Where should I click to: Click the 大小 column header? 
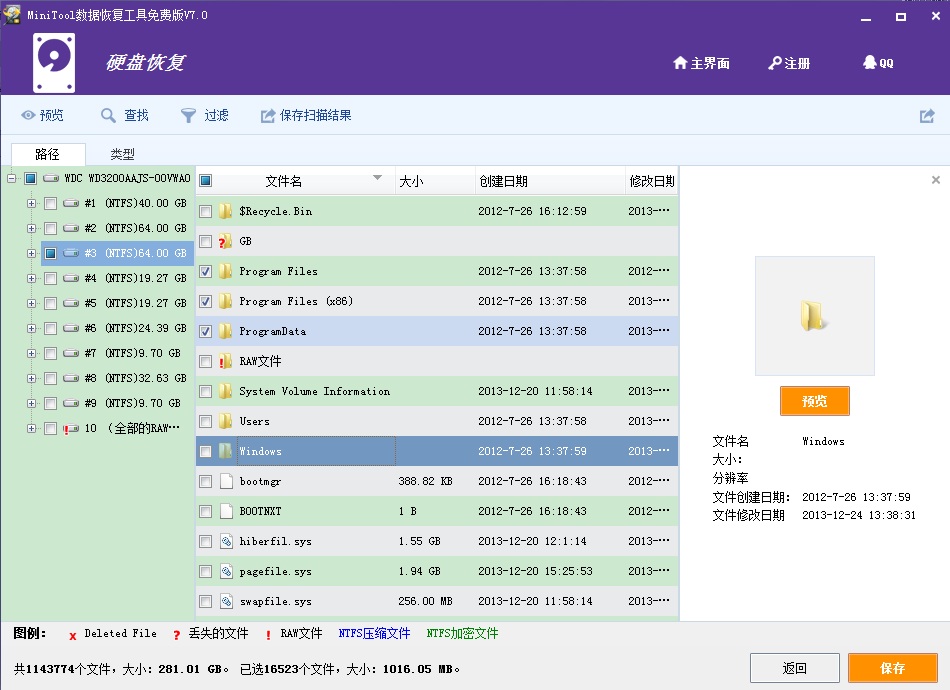[x=435, y=181]
